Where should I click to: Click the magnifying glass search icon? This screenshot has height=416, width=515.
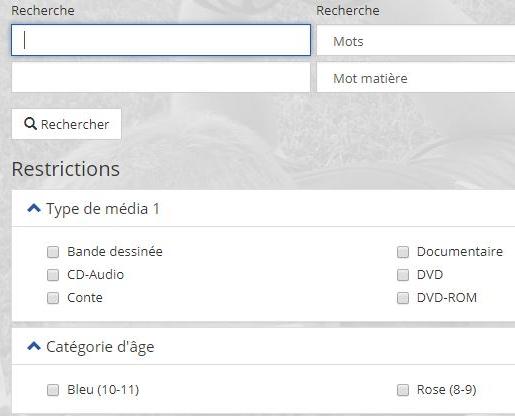click(x=30, y=124)
